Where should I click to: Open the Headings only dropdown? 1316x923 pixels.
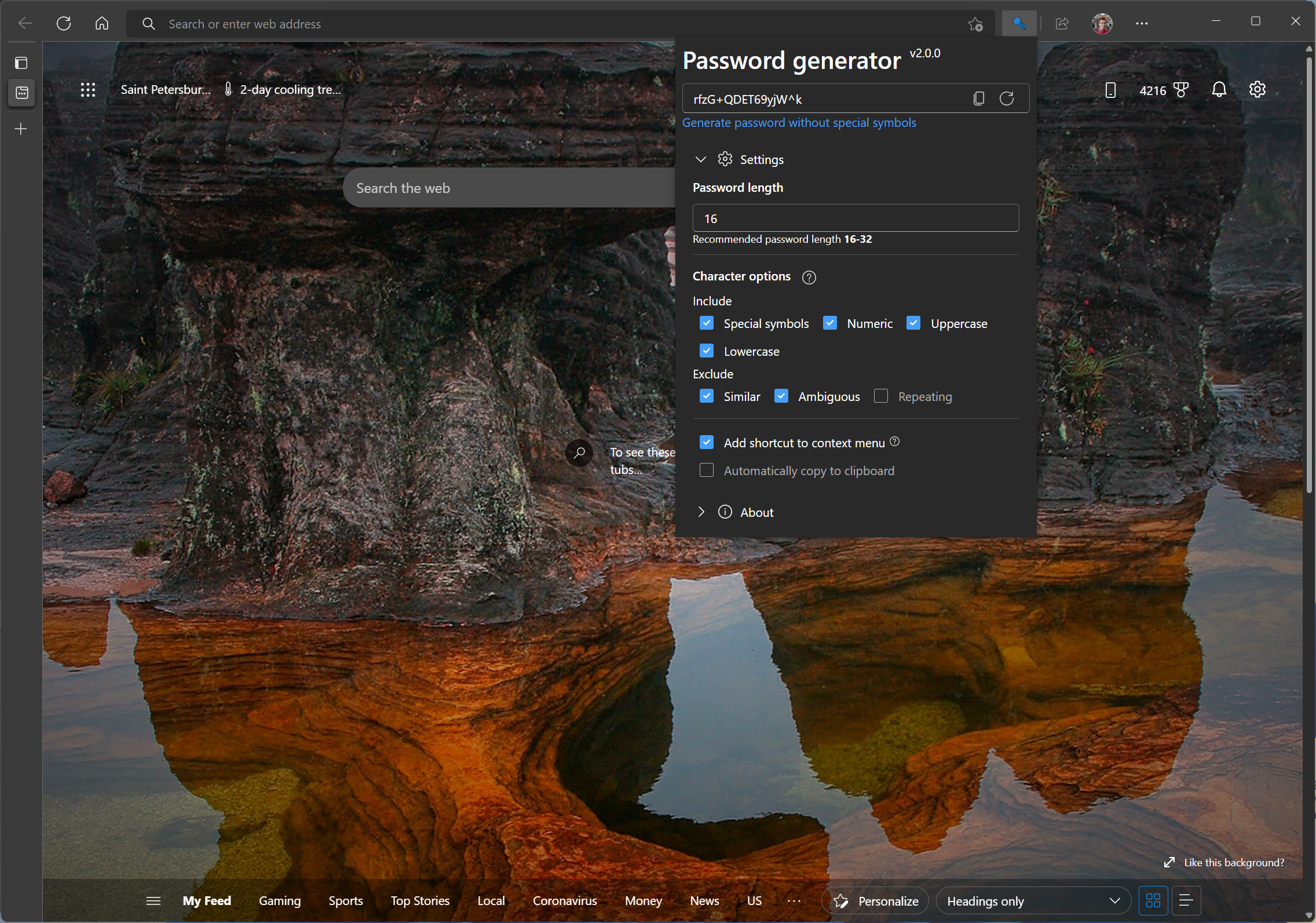[1033, 900]
